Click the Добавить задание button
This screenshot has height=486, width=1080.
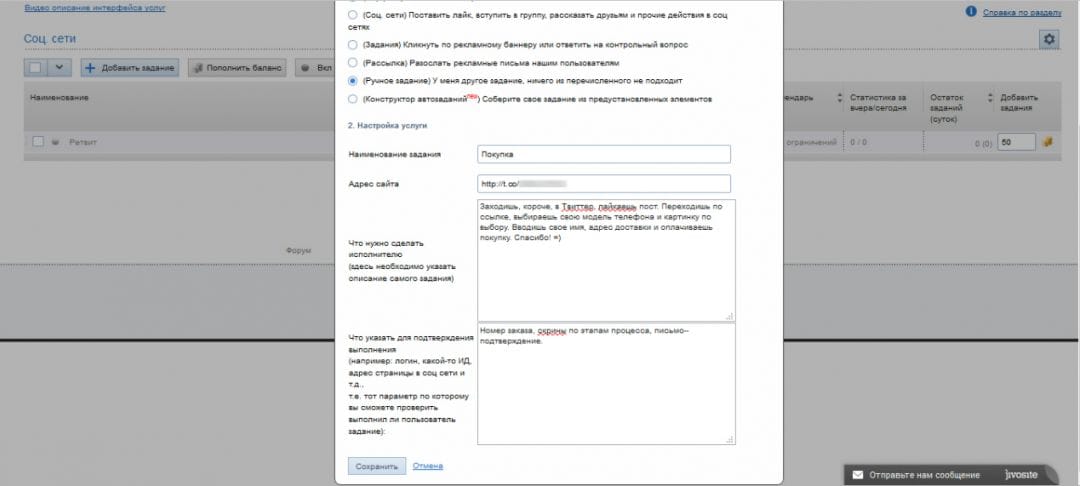point(130,68)
